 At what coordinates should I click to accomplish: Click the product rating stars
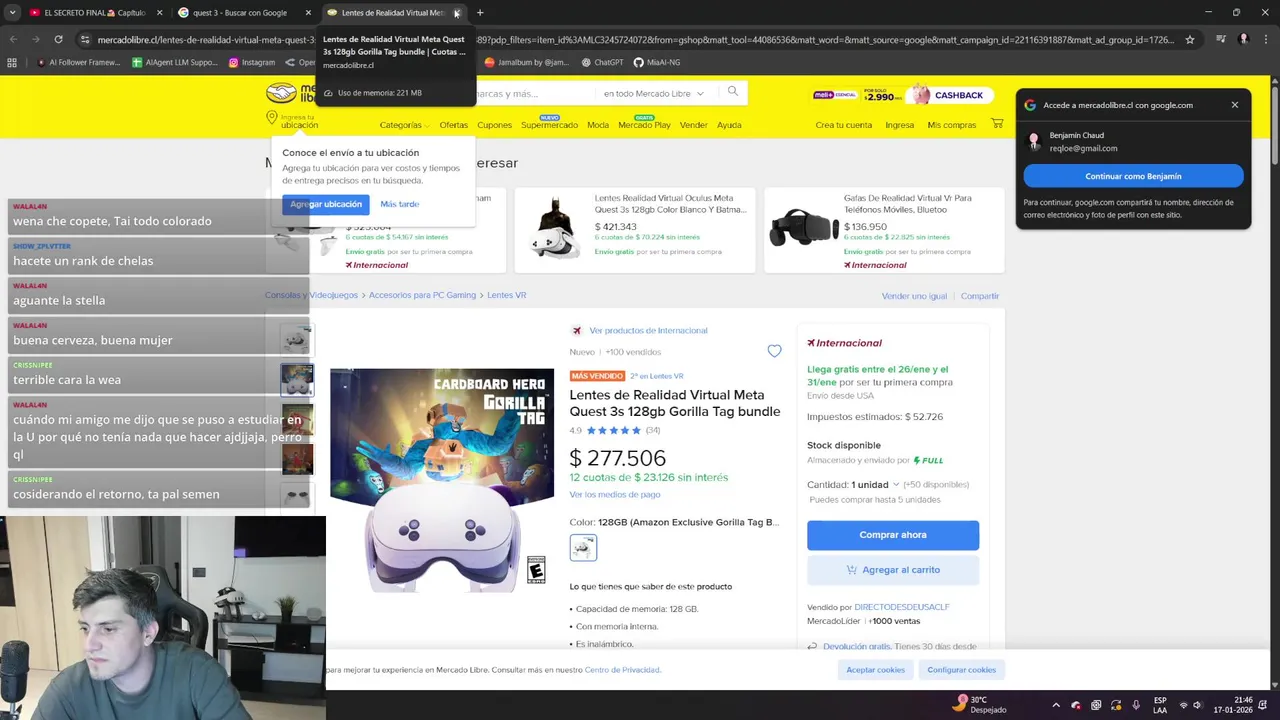[x=614, y=430]
